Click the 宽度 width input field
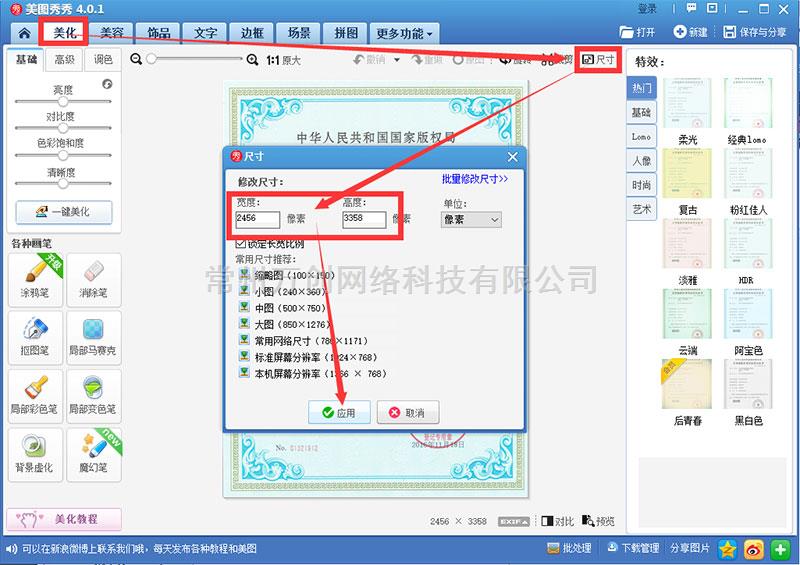The height and width of the screenshot is (565, 800). 256,219
